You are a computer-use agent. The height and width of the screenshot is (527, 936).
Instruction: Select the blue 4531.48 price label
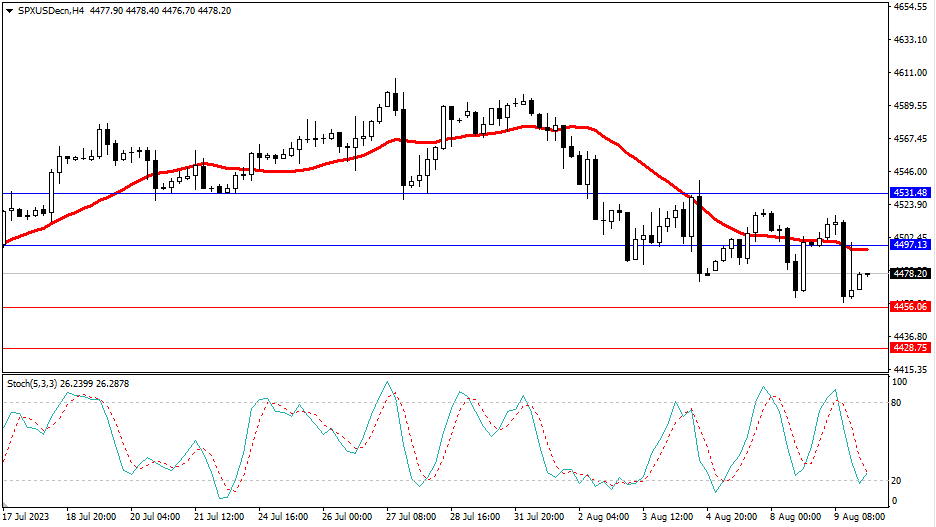pos(910,192)
